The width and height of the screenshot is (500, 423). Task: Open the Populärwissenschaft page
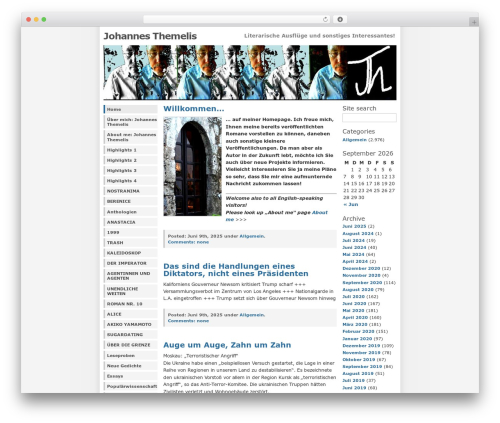coord(131,386)
